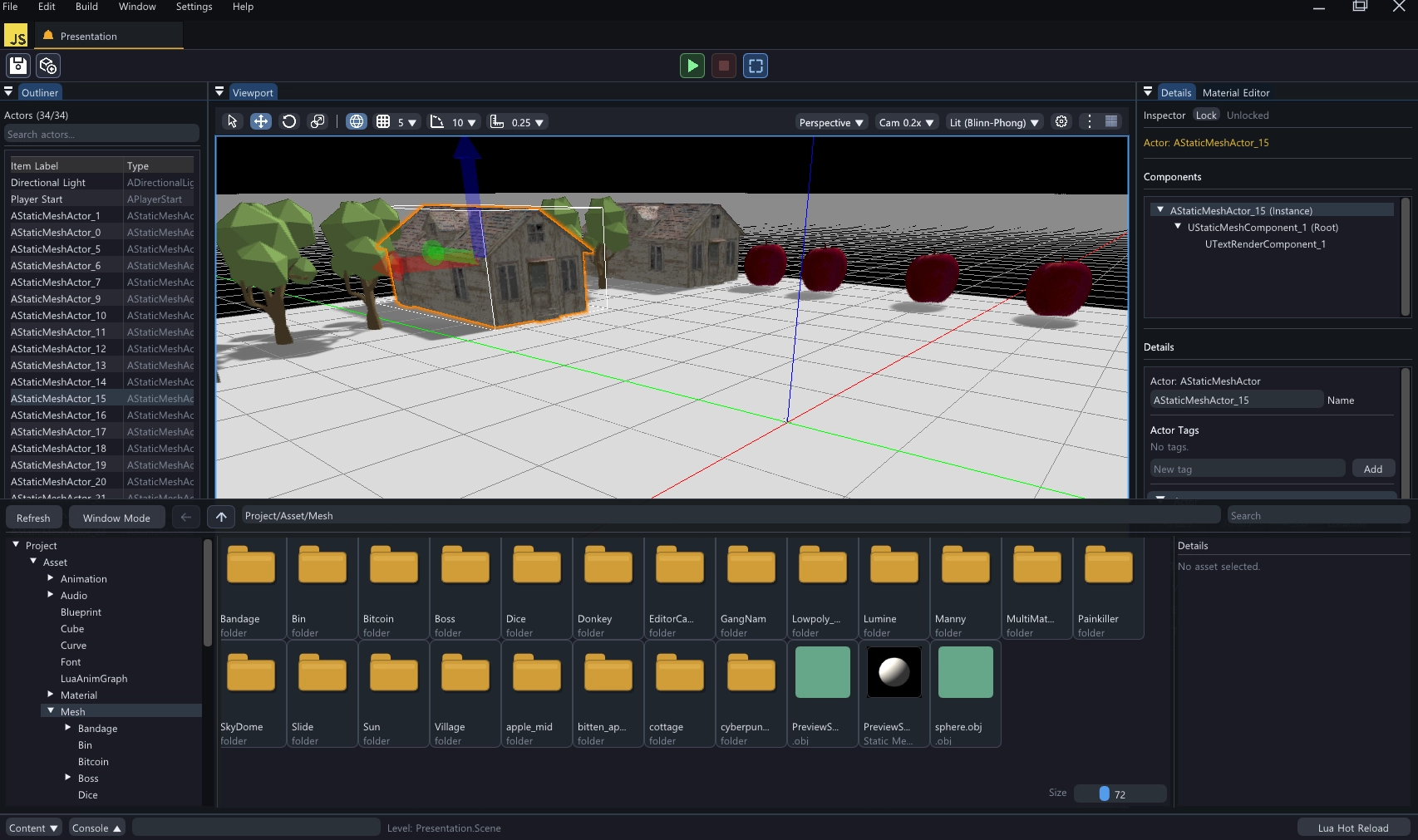Activate the translate move gizmo tool

[261, 121]
